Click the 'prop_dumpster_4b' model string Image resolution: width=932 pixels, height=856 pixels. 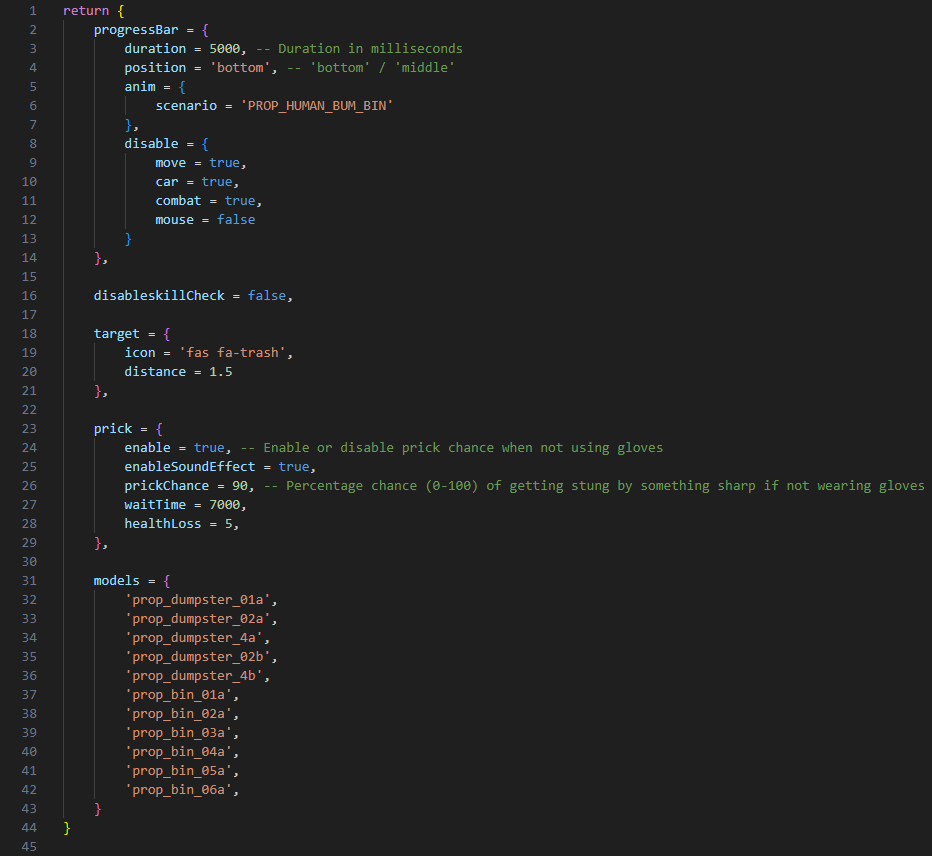click(x=198, y=675)
